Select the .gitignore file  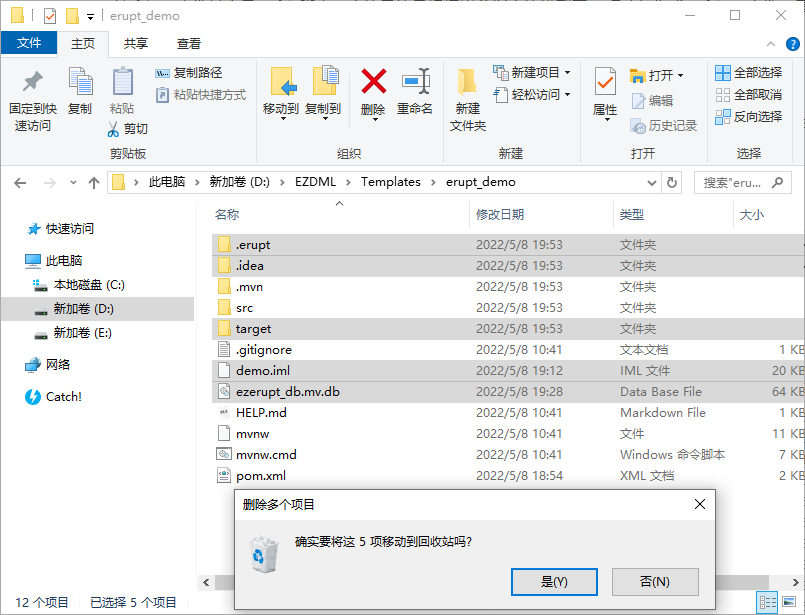(x=264, y=350)
